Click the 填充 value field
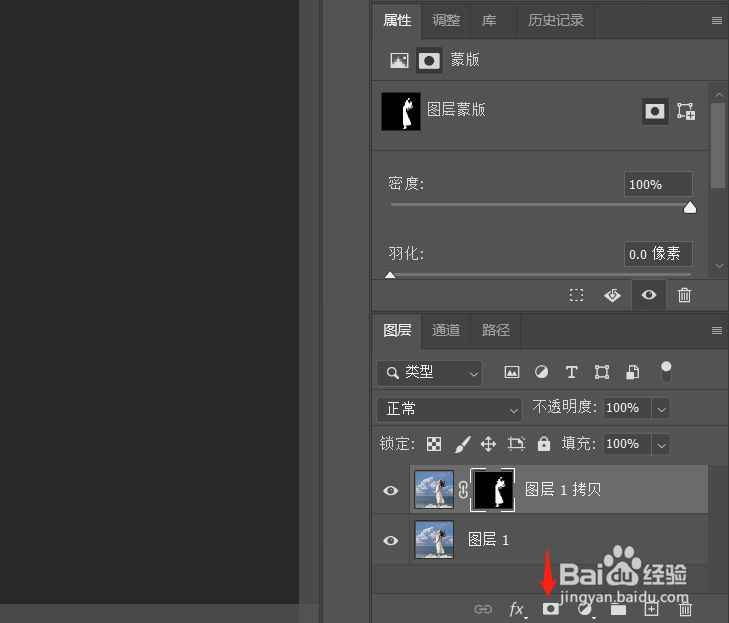The image size is (729, 623). point(627,444)
